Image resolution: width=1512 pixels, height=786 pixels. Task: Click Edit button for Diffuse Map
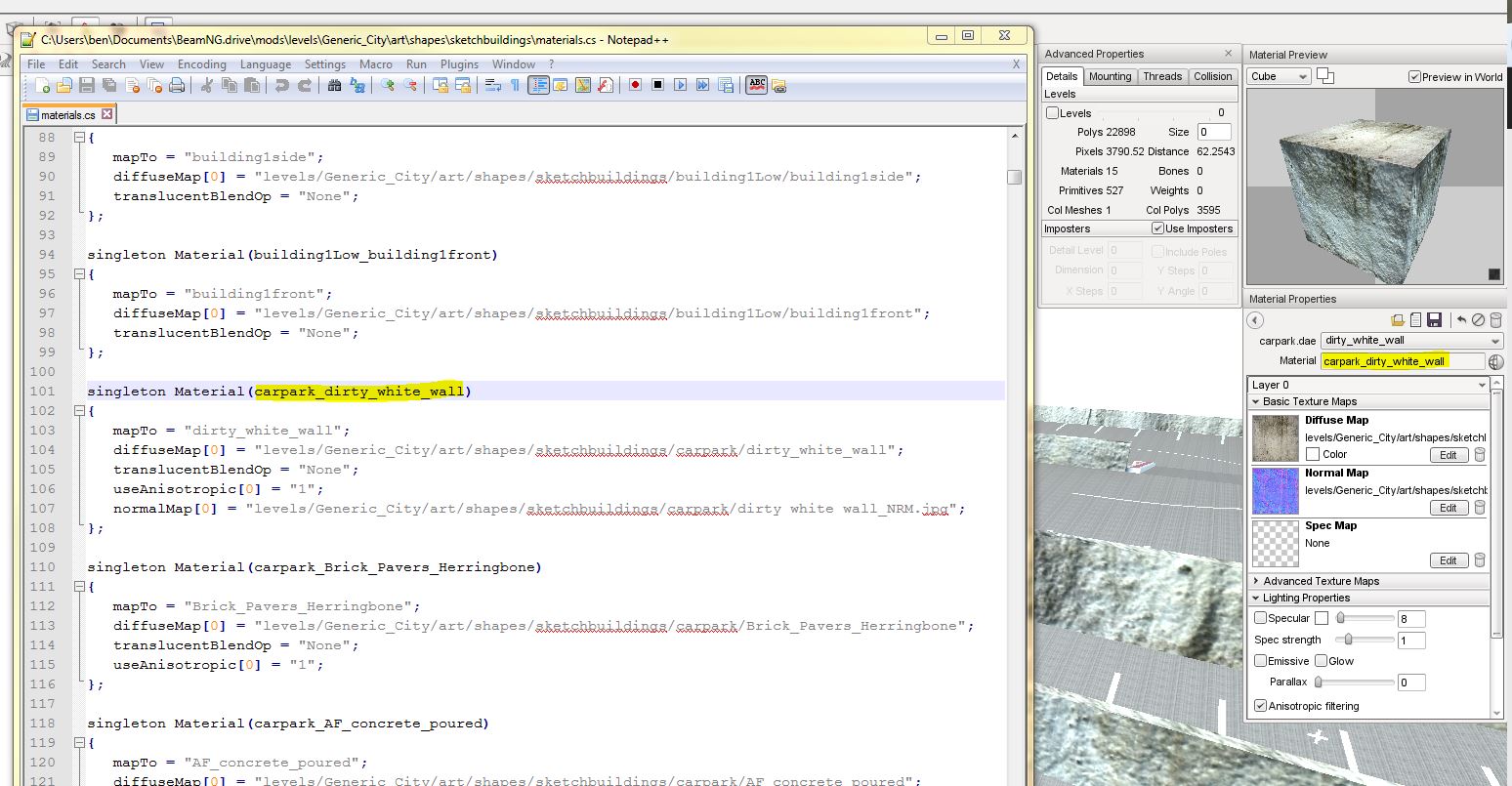pos(1449,455)
